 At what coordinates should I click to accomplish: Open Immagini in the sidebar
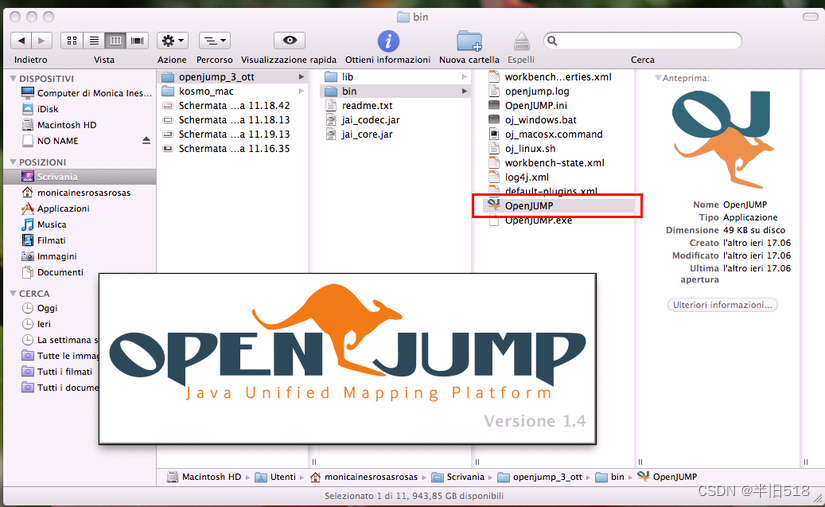coord(49,256)
